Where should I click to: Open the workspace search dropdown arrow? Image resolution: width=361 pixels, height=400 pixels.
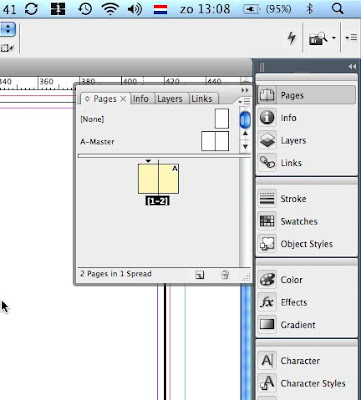pos(334,38)
